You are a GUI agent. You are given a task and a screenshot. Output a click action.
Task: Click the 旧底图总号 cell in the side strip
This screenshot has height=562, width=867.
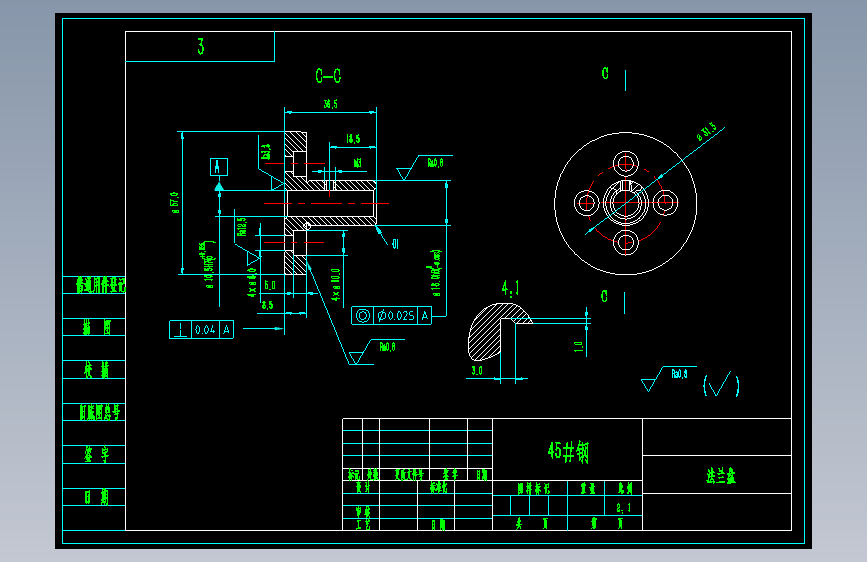(x=100, y=412)
